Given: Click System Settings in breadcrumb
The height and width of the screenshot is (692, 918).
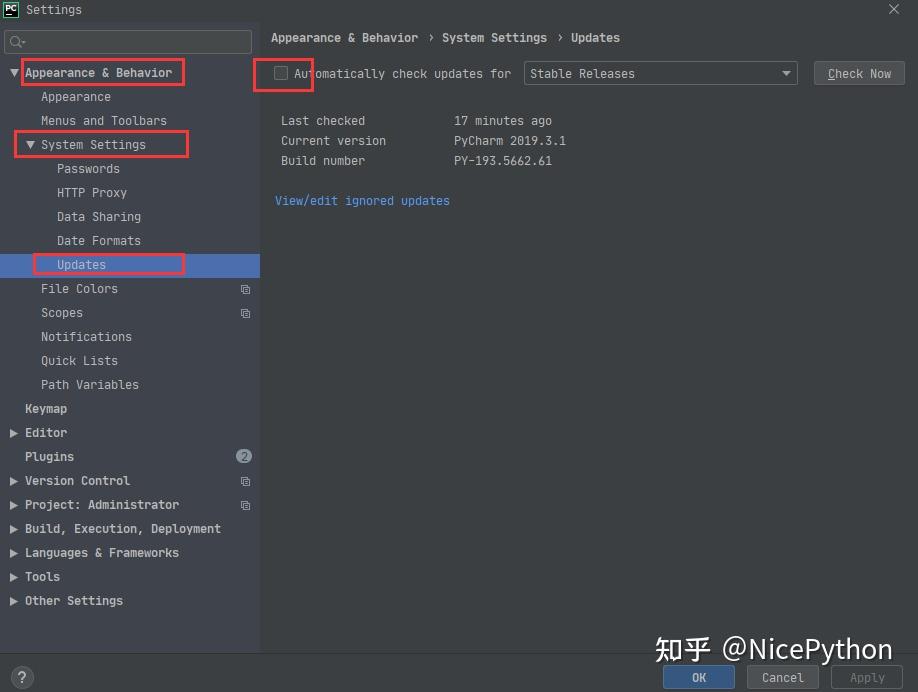Looking at the screenshot, I should [x=494, y=37].
